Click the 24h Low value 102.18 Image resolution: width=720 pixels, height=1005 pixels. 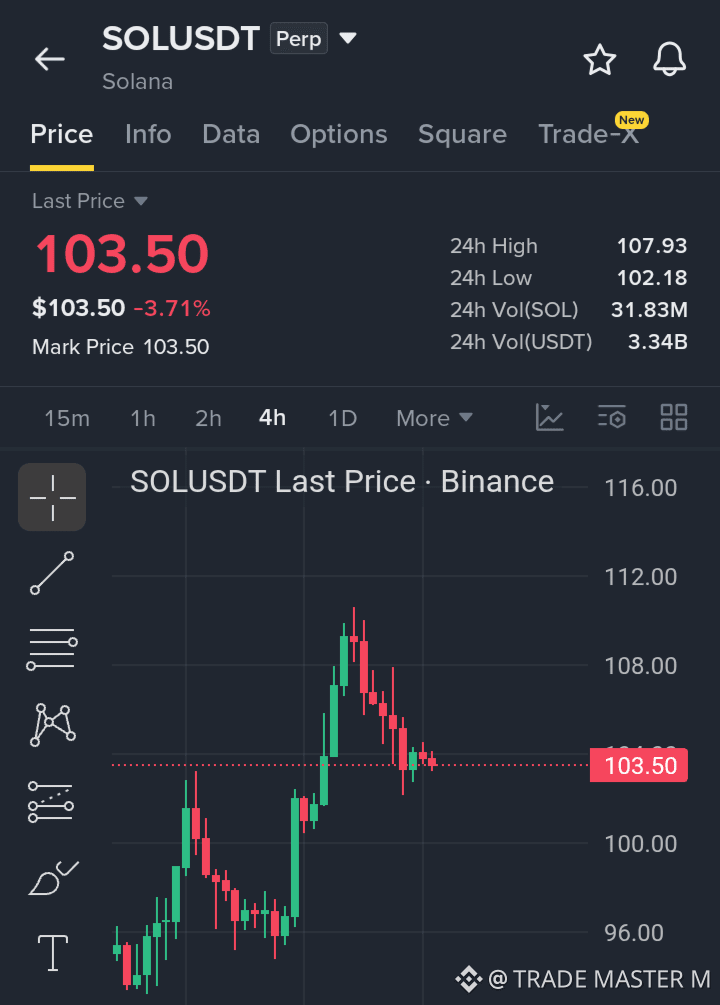652,278
